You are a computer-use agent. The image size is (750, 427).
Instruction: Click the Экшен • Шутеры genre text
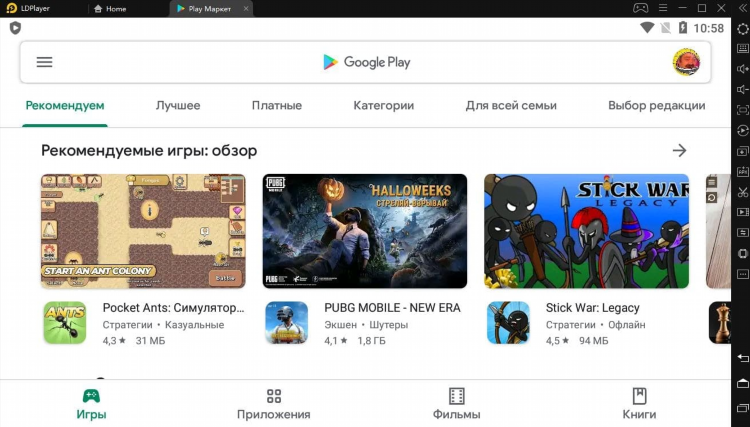tap(366, 325)
